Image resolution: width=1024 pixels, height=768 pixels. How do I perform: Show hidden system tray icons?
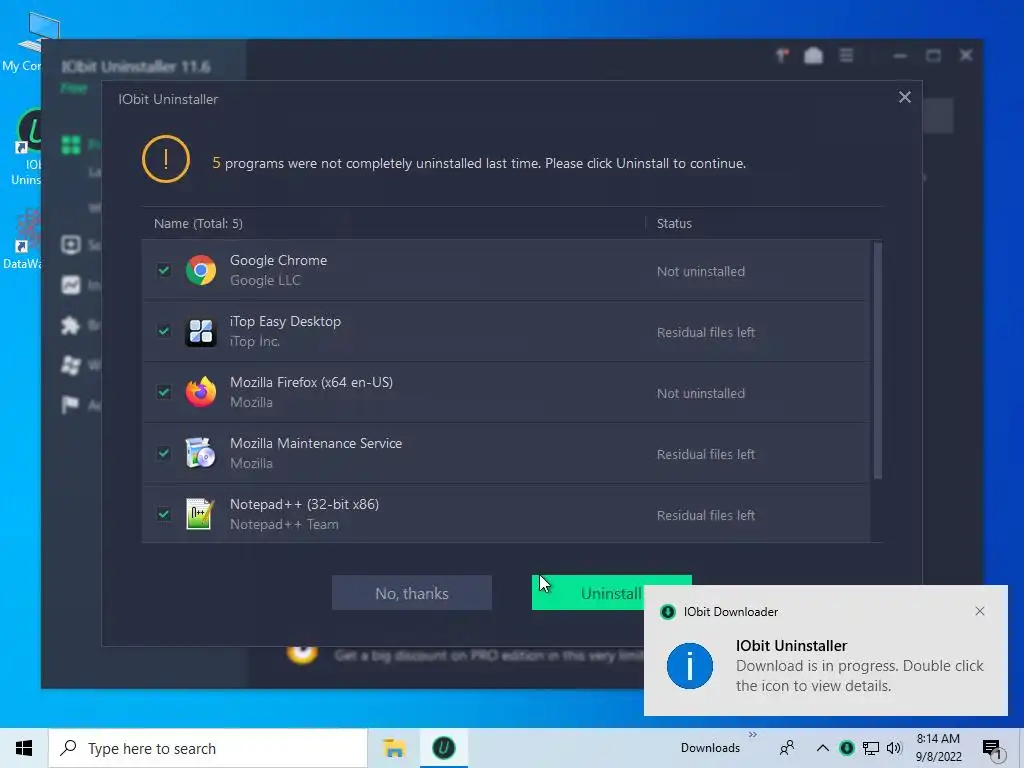tap(823, 748)
